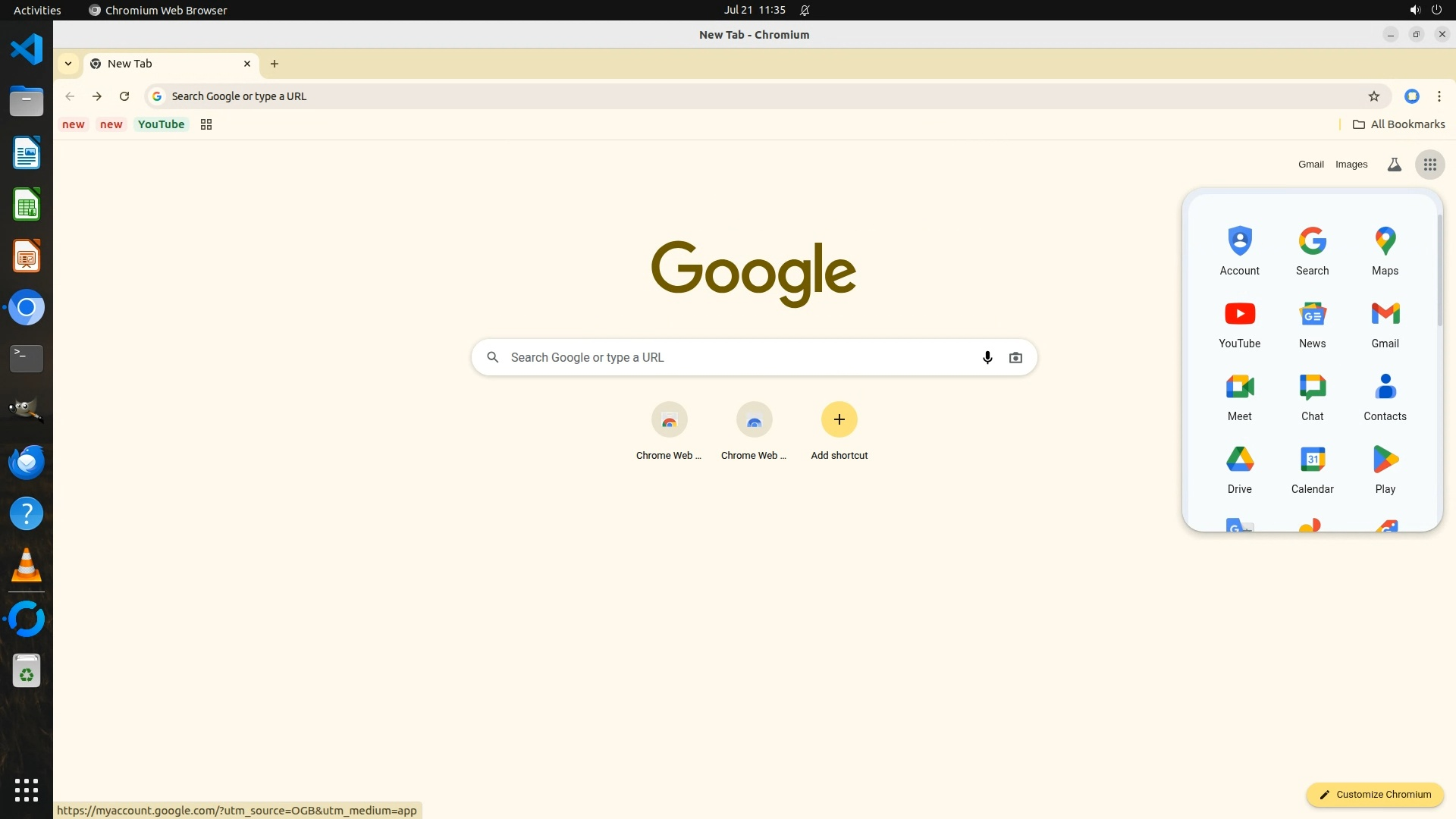Open Google Drive from apps grid

pyautogui.click(x=1239, y=469)
